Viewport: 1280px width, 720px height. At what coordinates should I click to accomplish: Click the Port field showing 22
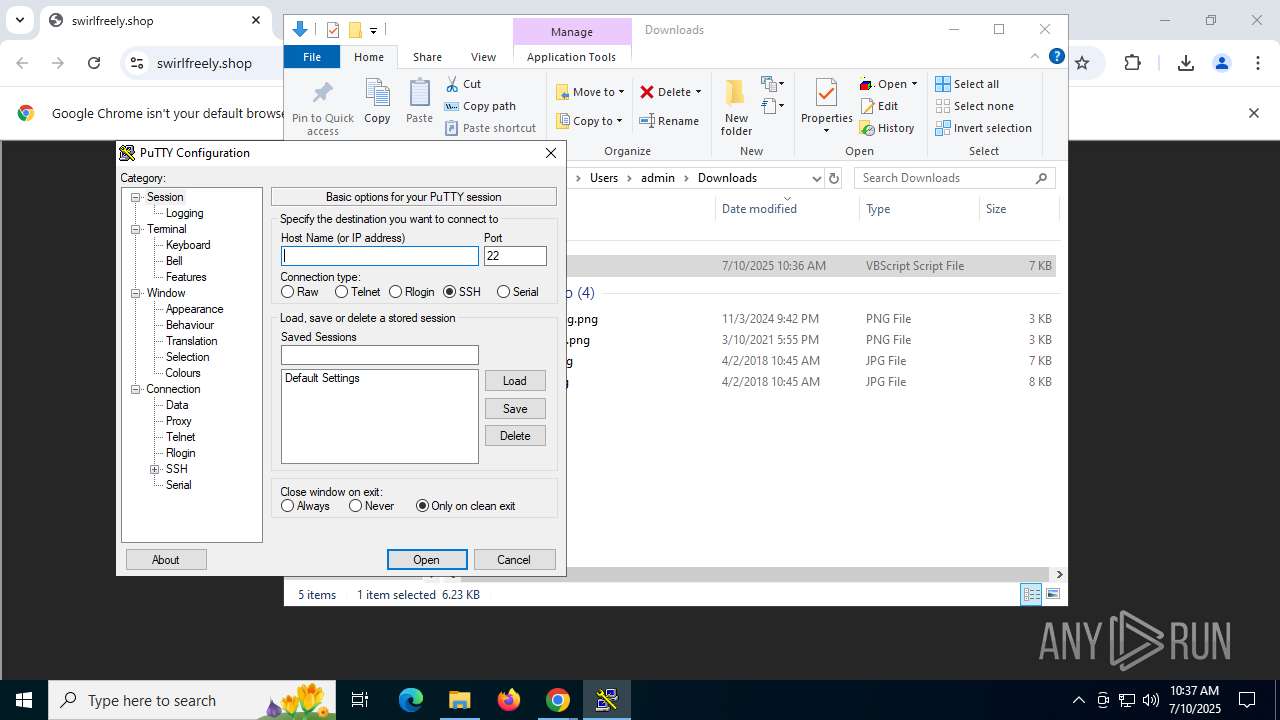515,256
